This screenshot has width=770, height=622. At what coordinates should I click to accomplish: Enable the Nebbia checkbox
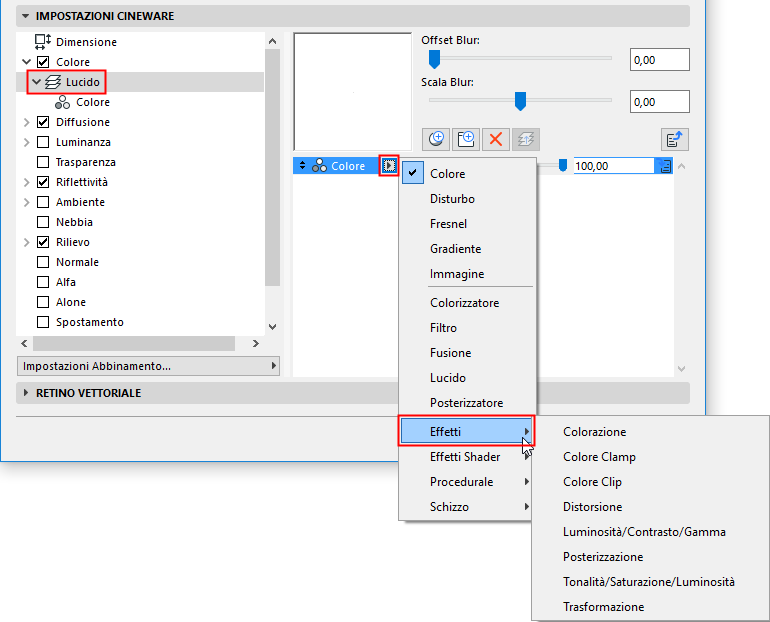pyautogui.click(x=43, y=222)
